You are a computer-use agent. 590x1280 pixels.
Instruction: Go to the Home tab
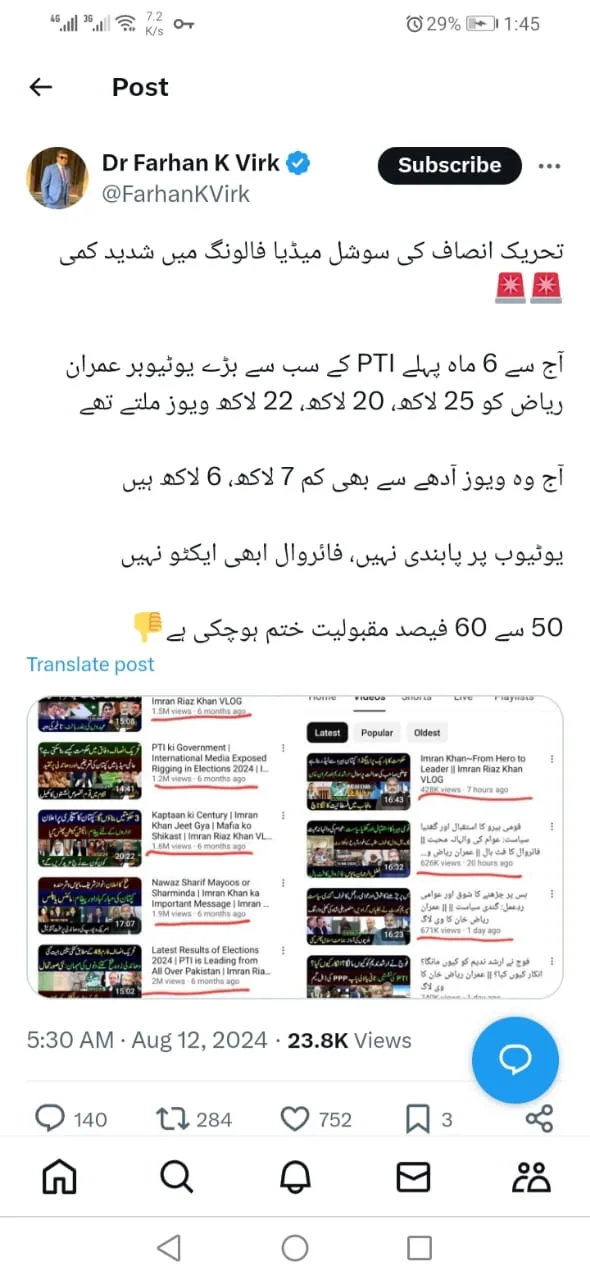pyautogui.click(x=59, y=1178)
